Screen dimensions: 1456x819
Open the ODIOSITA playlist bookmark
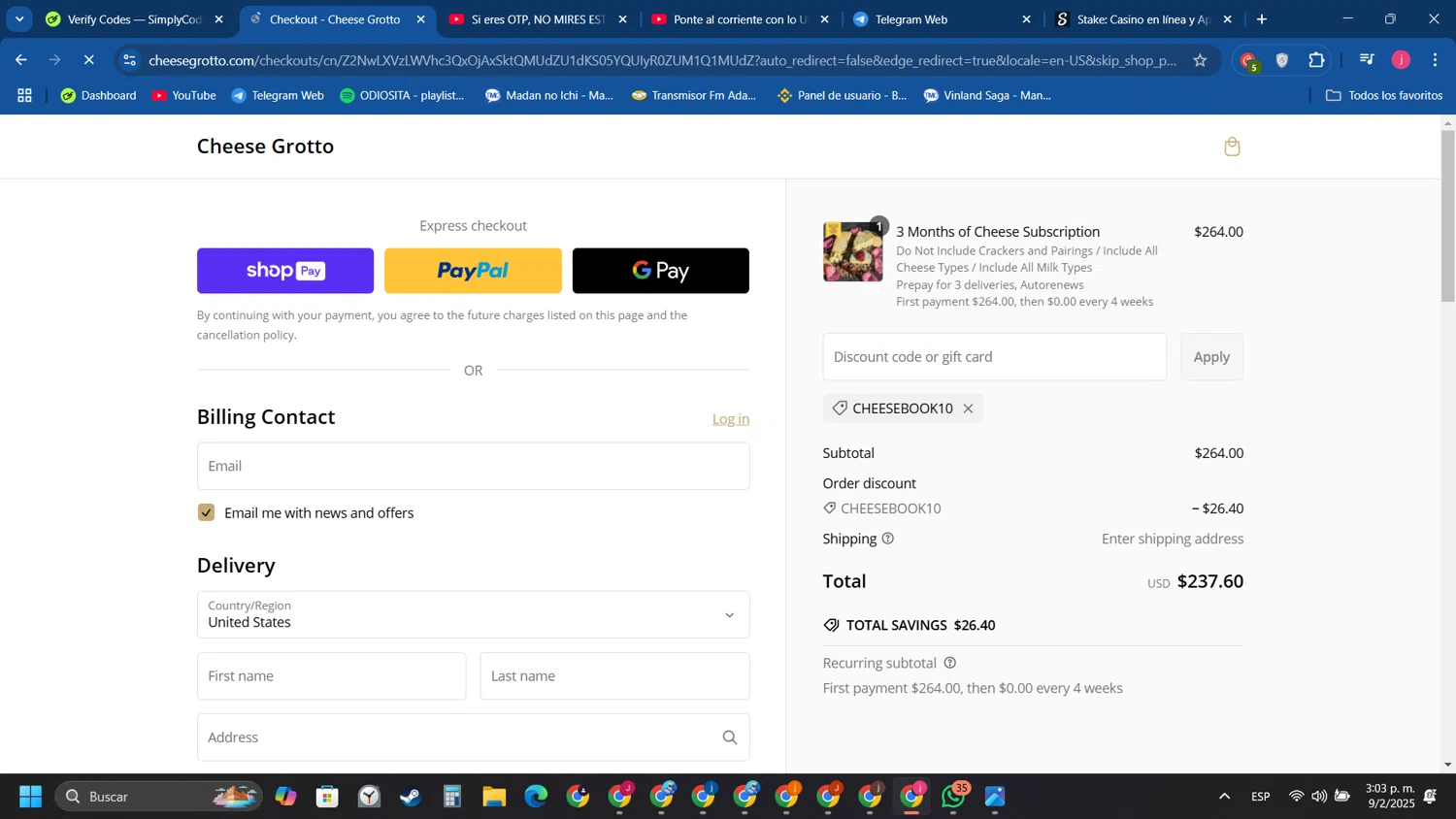(402, 95)
